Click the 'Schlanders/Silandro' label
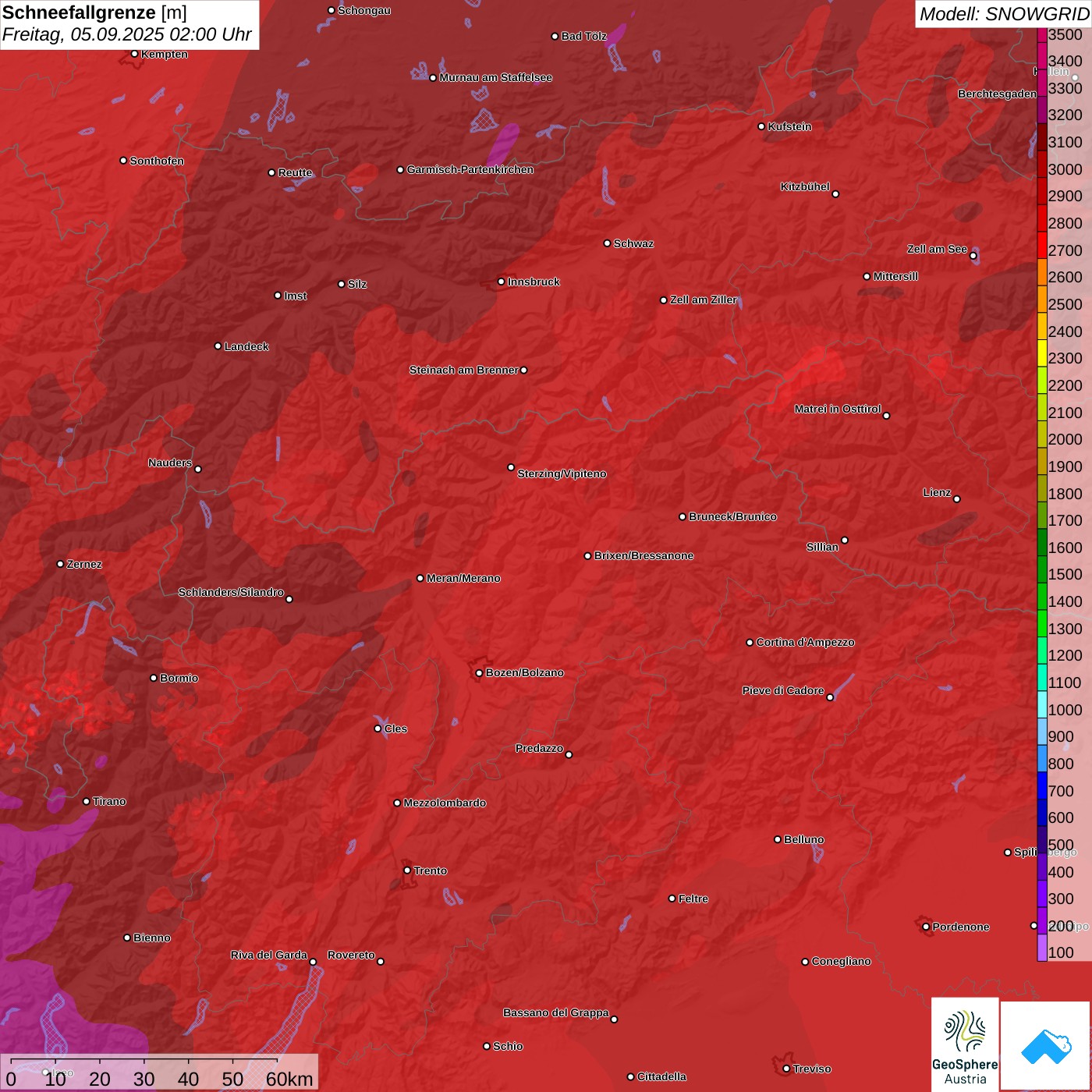The image size is (1092, 1092). tap(231, 592)
